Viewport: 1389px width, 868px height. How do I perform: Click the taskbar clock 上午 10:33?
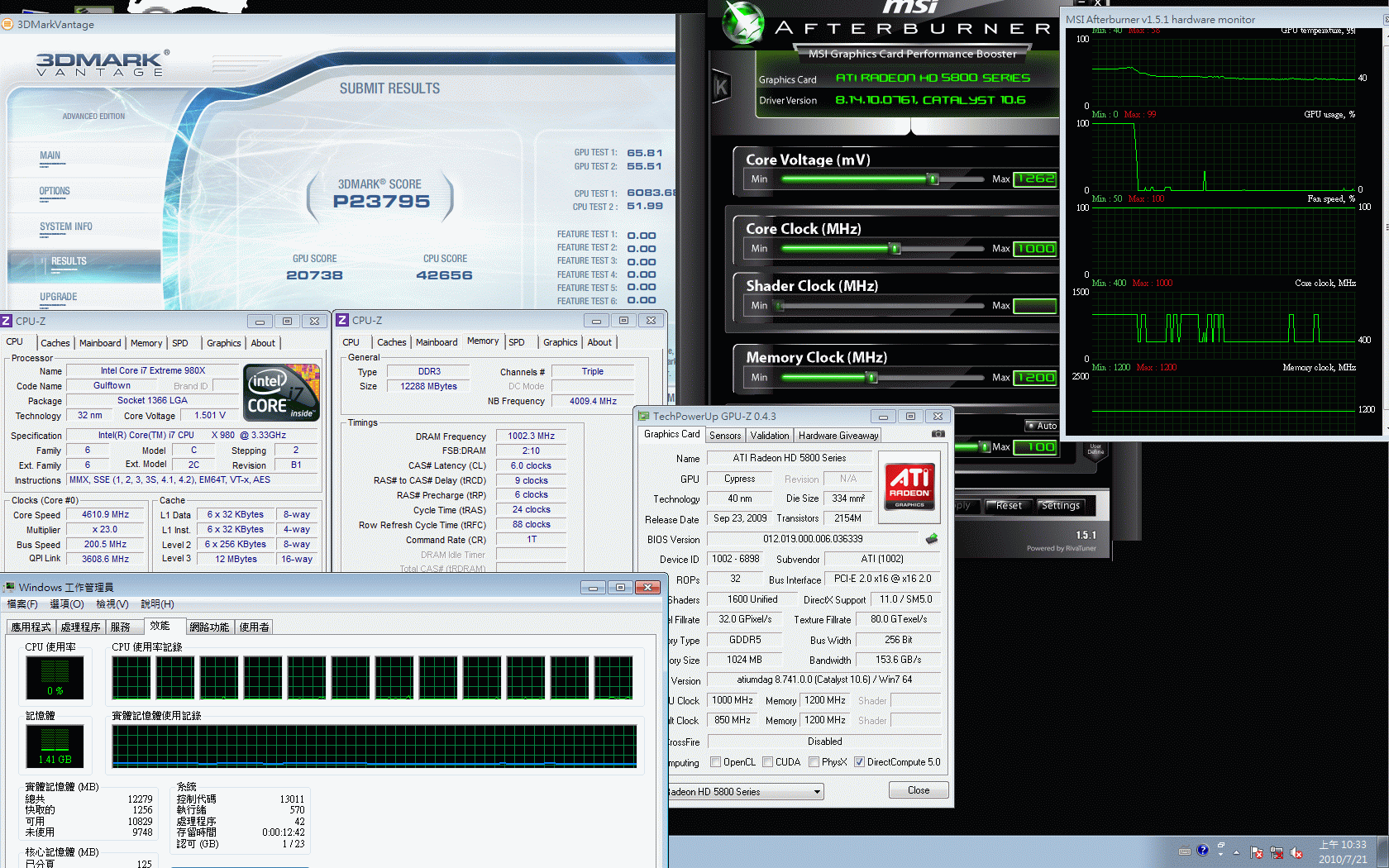[1343, 845]
